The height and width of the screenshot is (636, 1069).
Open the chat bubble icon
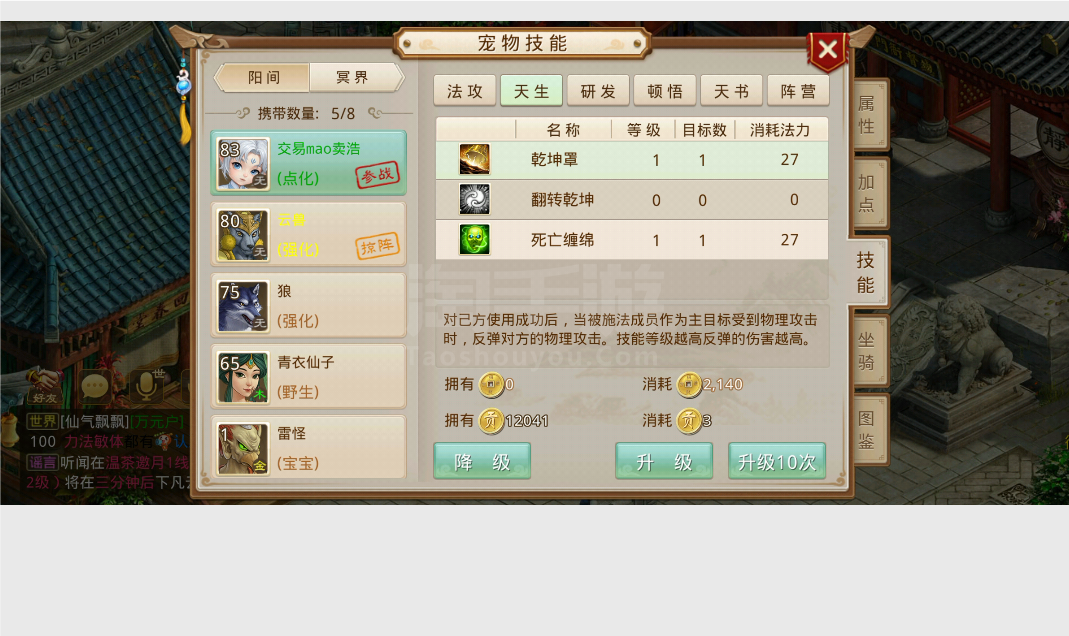pyautogui.click(x=95, y=387)
